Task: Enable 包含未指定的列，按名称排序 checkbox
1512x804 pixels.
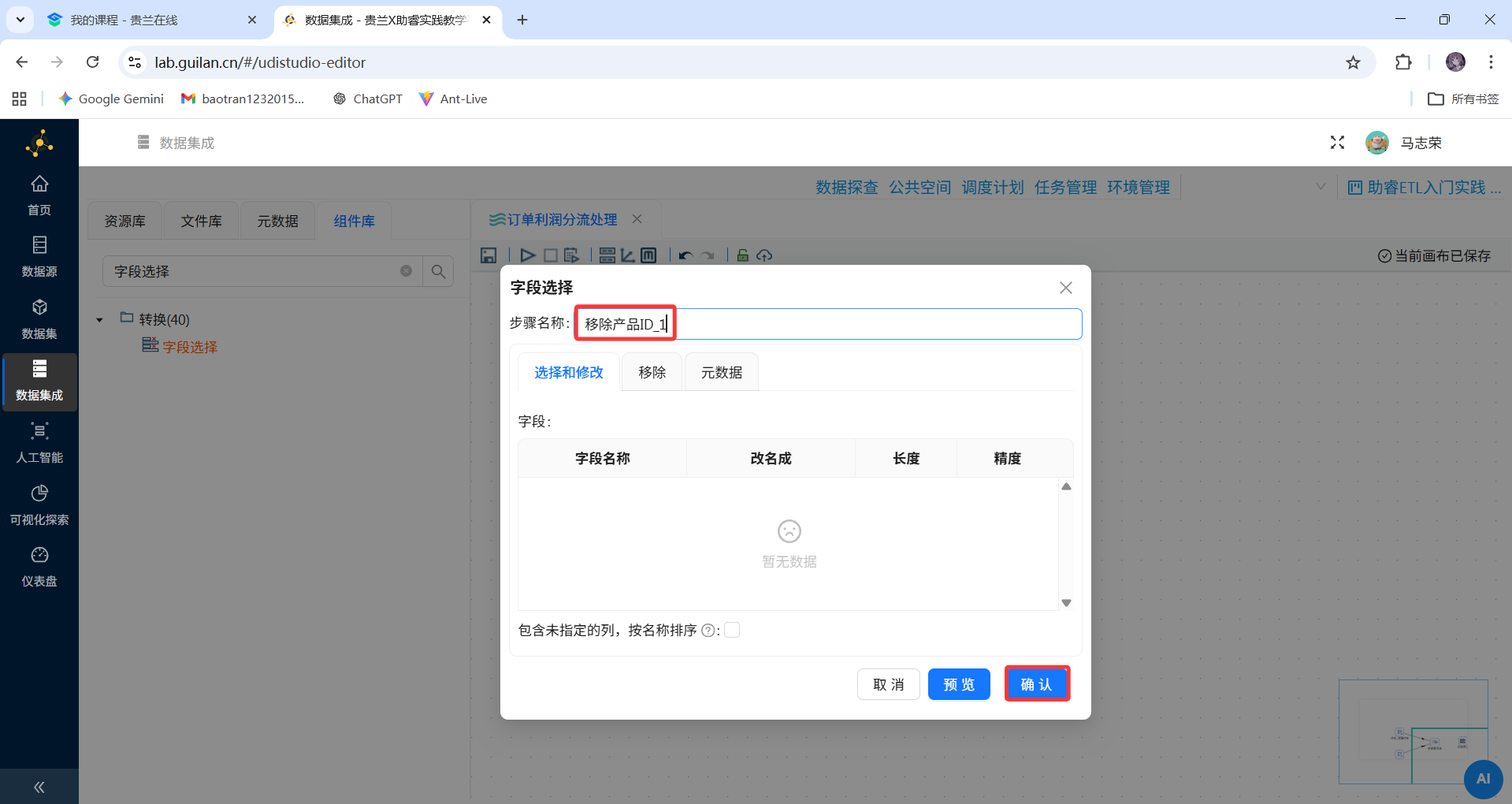Action: [x=732, y=630]
